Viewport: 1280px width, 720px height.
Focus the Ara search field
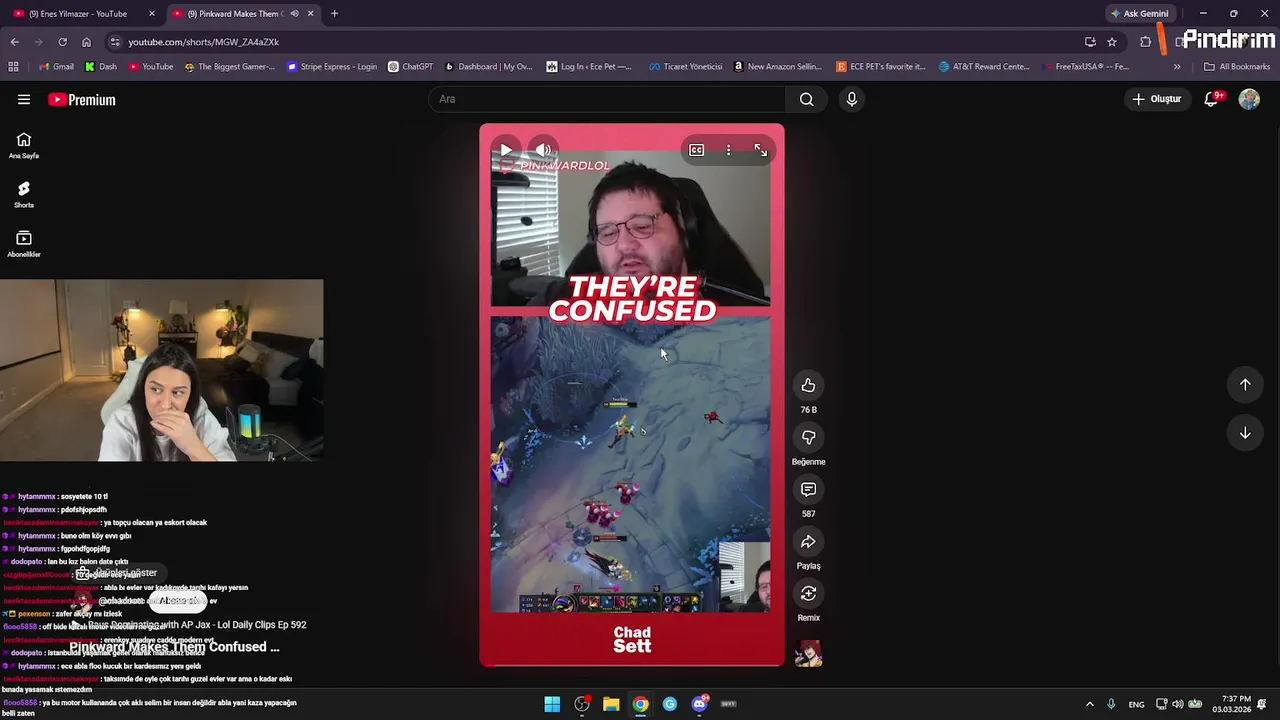[x=608, y=99]
